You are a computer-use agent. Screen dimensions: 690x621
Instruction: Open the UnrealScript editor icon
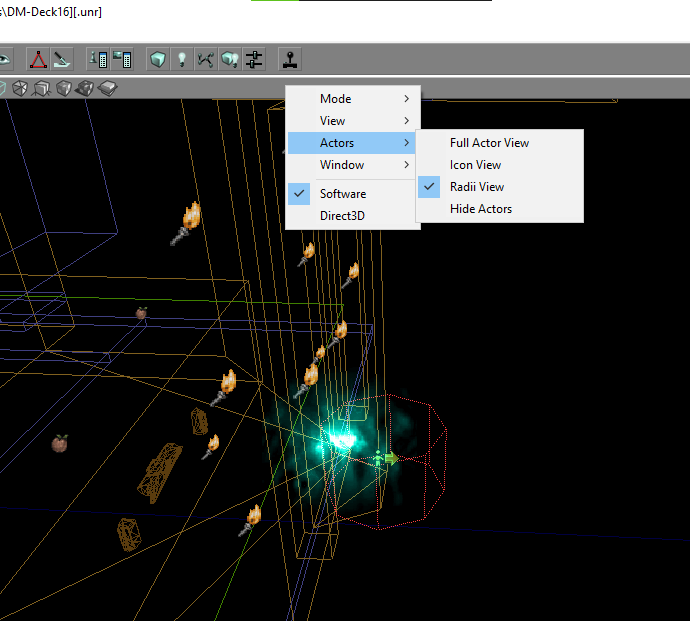62,59
